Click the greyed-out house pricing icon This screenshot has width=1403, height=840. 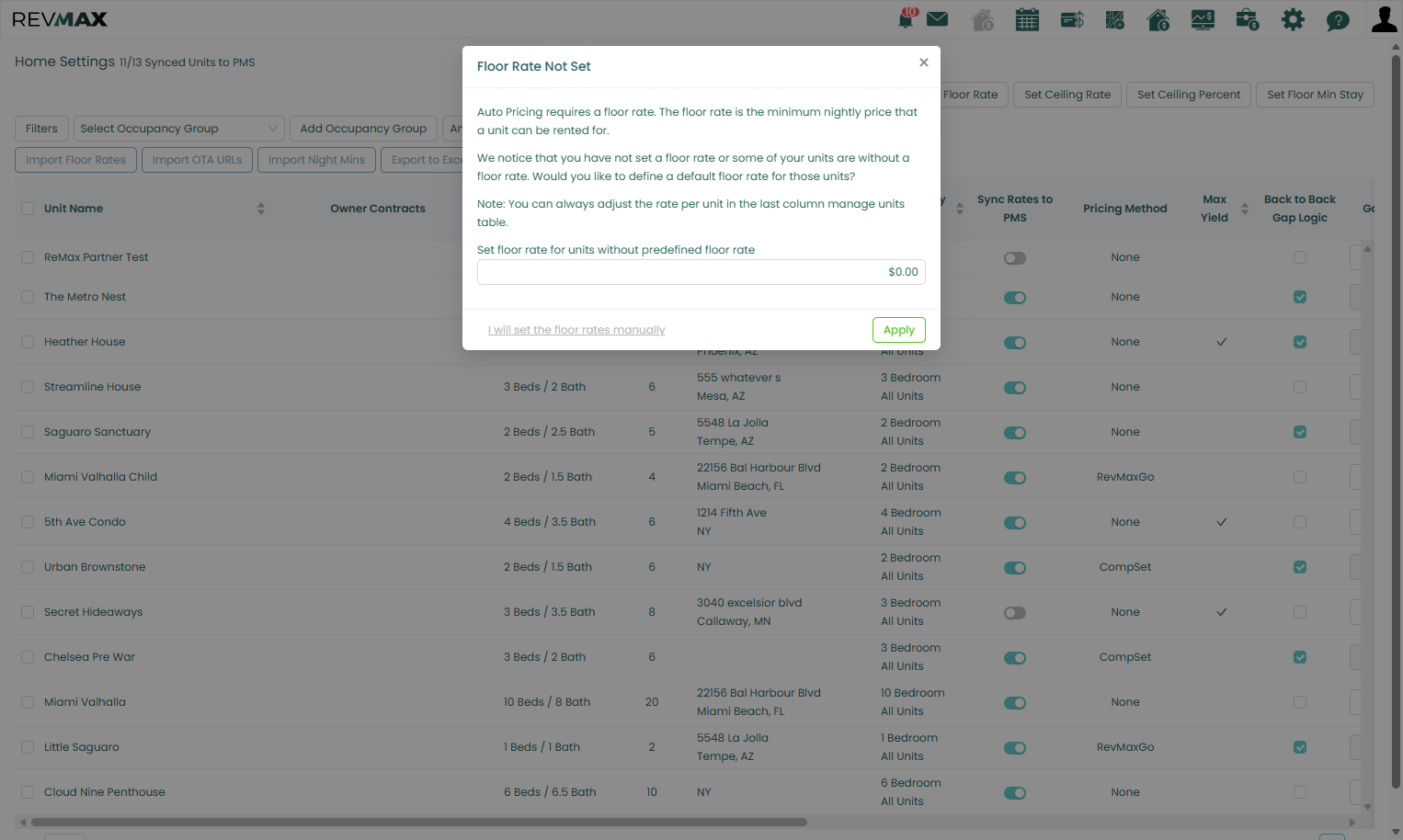983,19
